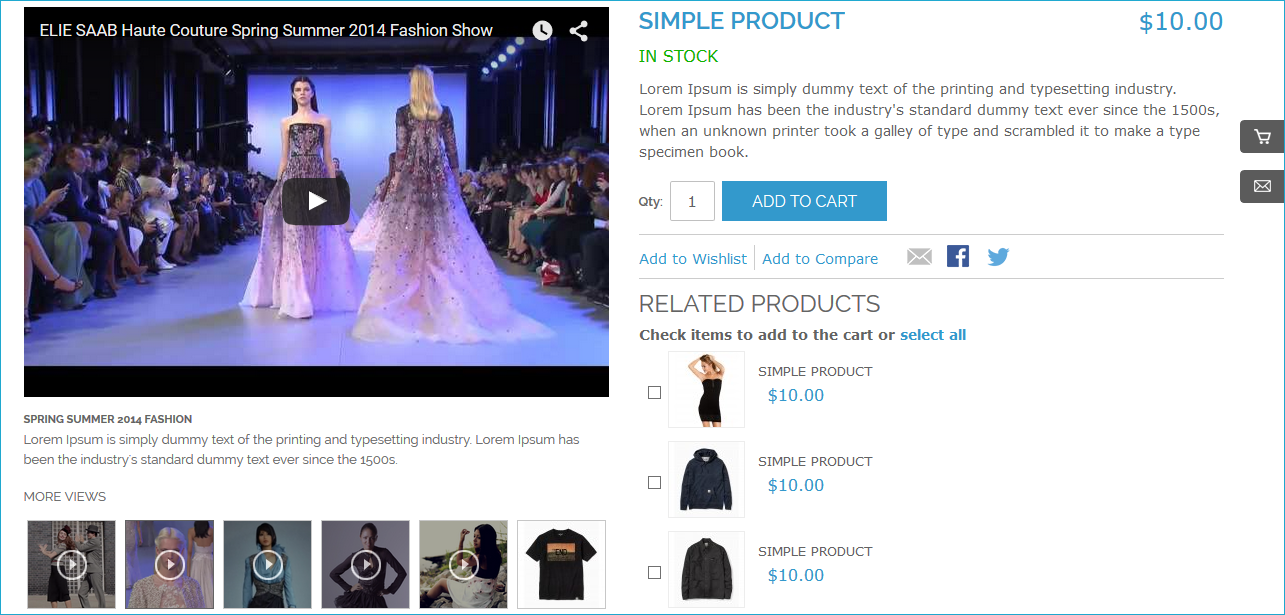The width and height of the screenshot is (1285, 615).
Task: Check the box beside the navy hoodie product
Action: (654, 482)
